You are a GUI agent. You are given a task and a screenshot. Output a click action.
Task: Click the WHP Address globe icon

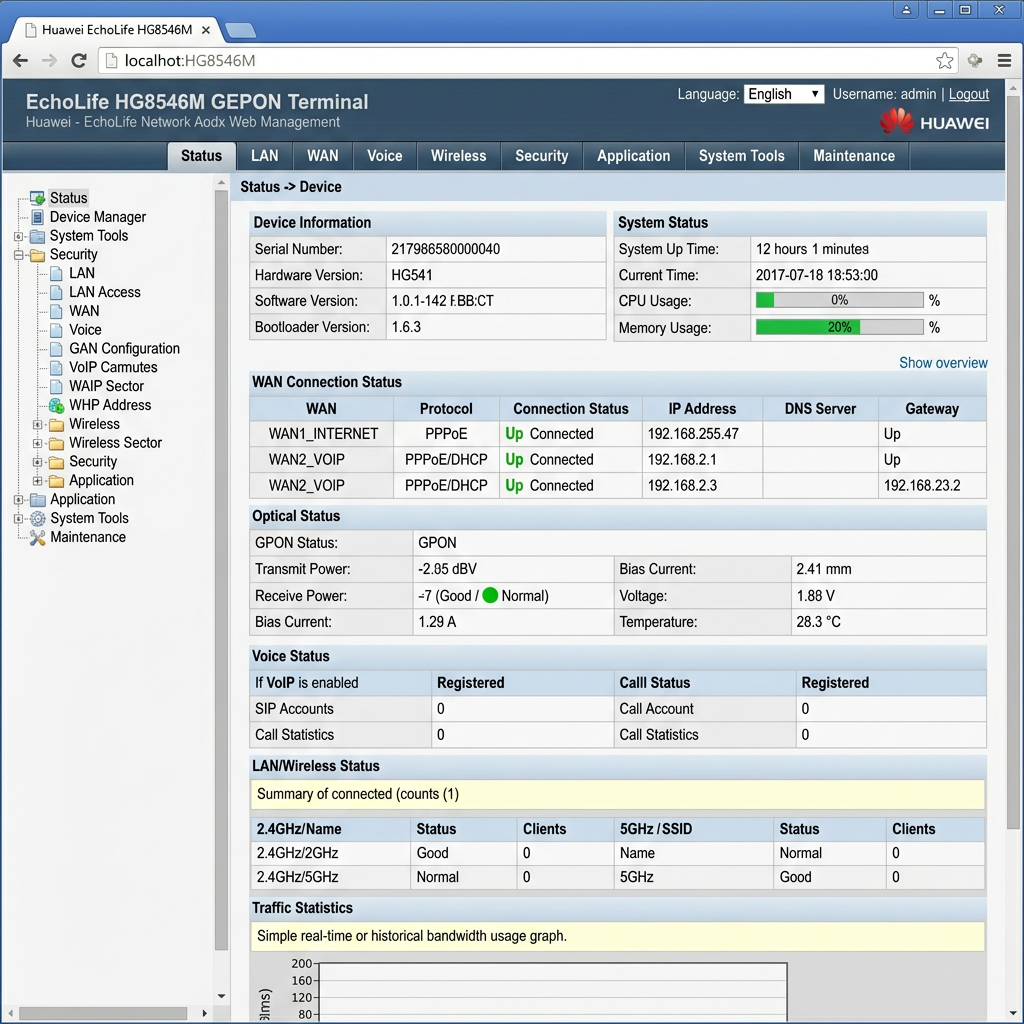point(56,406)
